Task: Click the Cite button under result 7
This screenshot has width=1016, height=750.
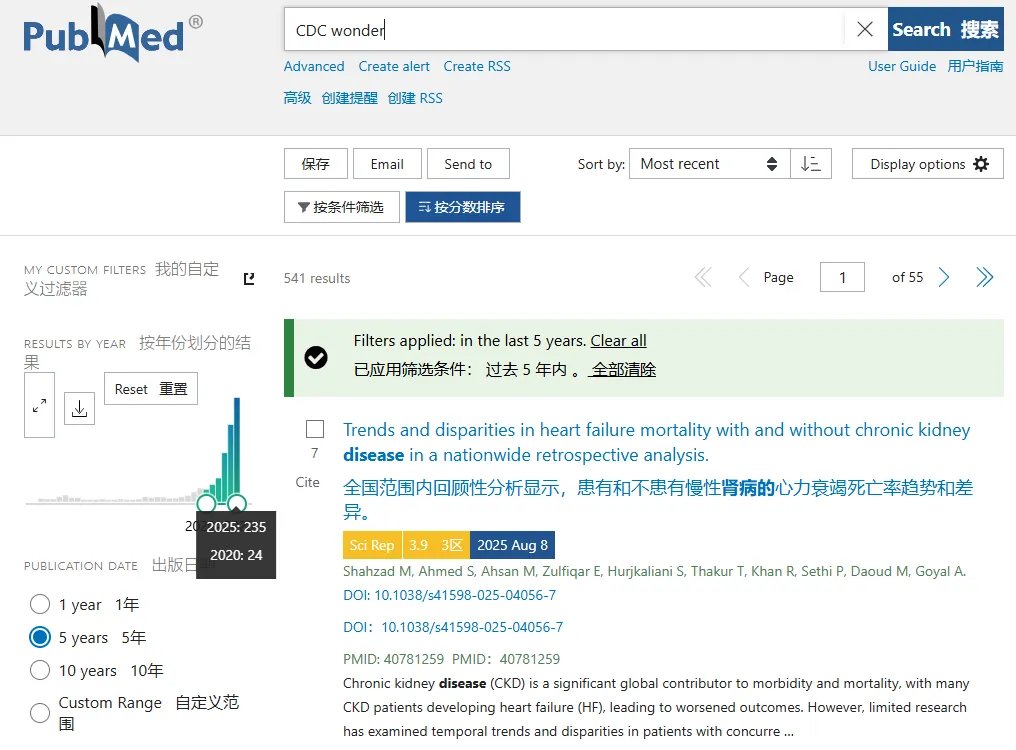Action: [307, 482]
